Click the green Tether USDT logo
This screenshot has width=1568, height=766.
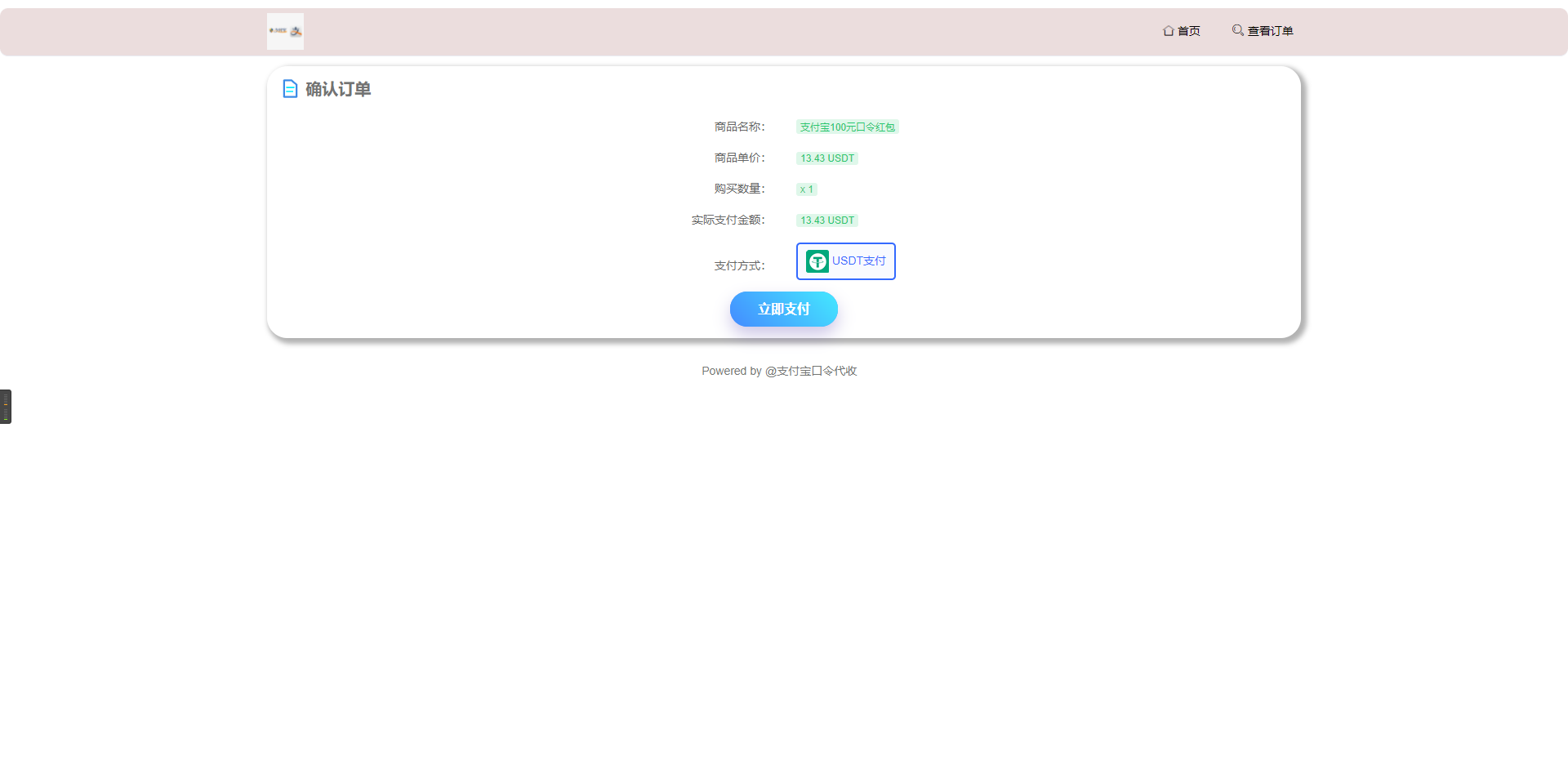tap(817, 261)
